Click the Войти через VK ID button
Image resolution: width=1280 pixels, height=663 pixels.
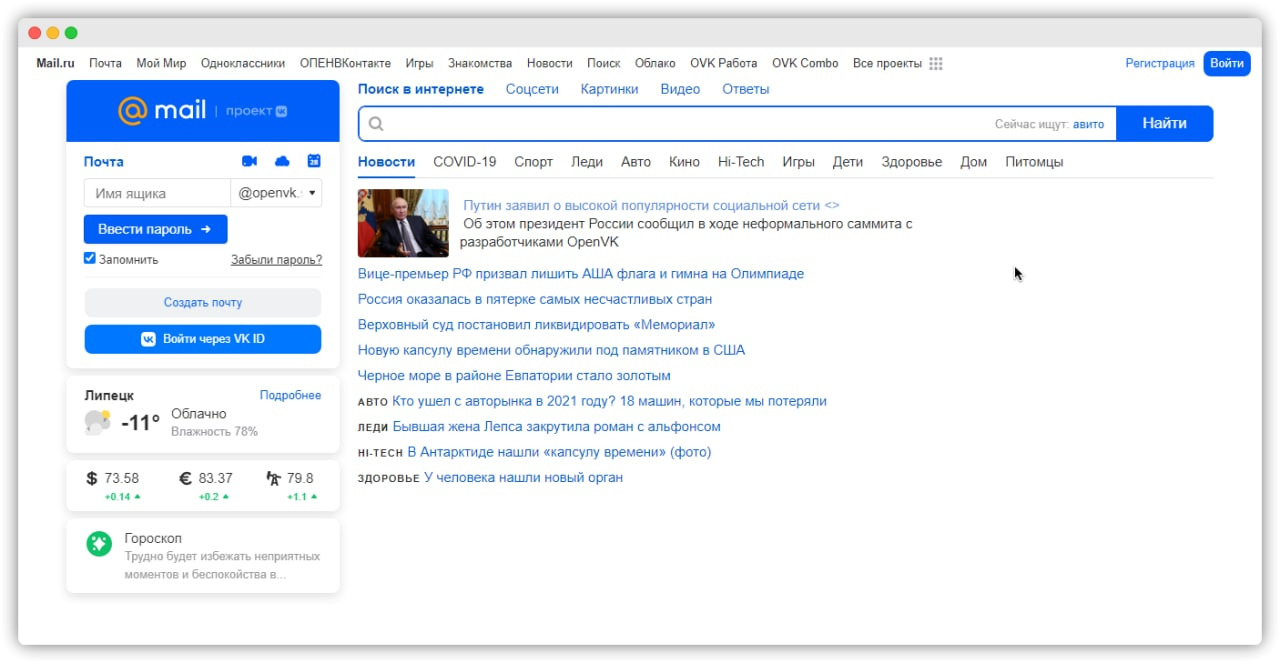point(203,339)
